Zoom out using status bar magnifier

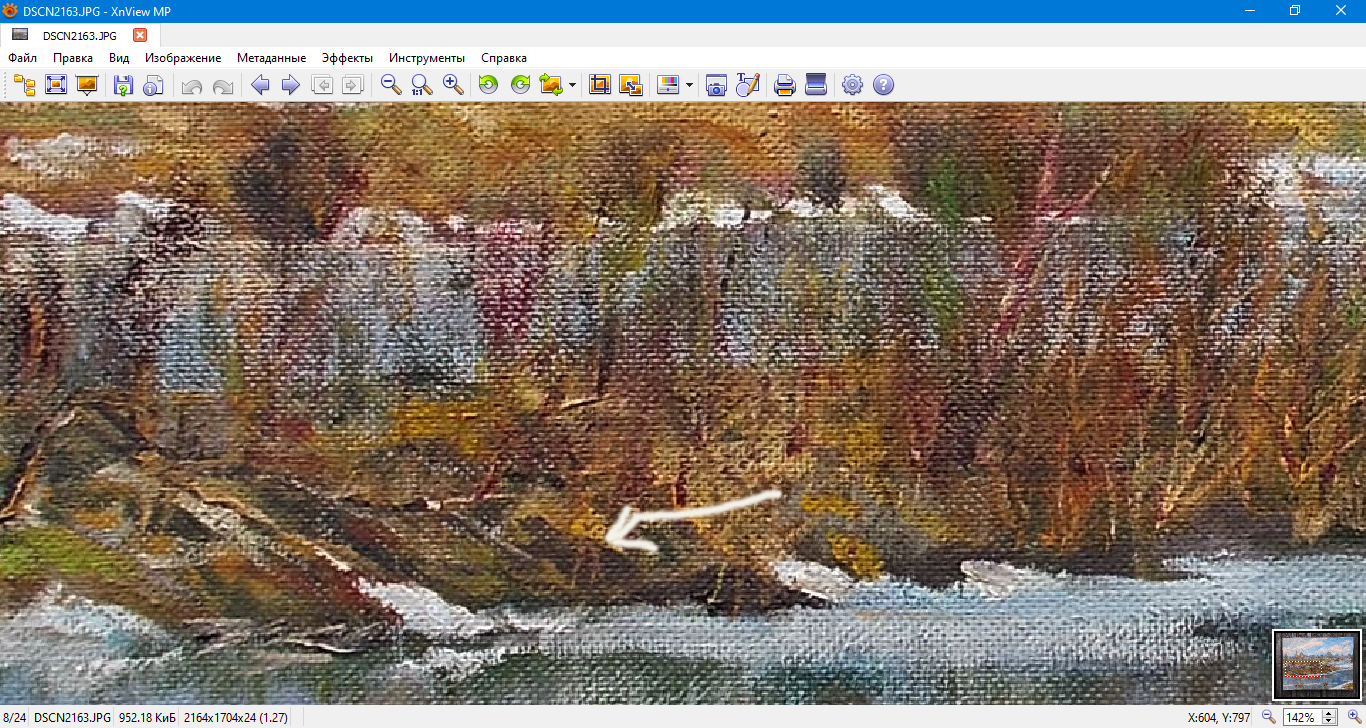pyautogui.click(x=1269, y=717)
